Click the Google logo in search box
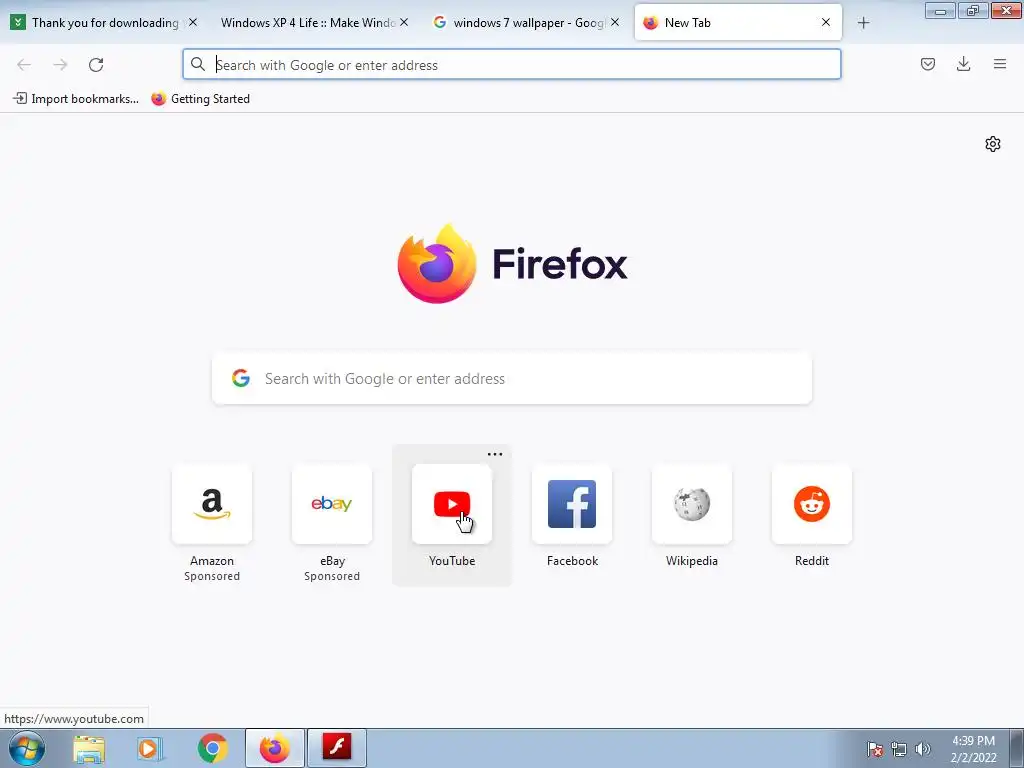The width and height of the screenshot is (1024, 768). pos(241,378)
